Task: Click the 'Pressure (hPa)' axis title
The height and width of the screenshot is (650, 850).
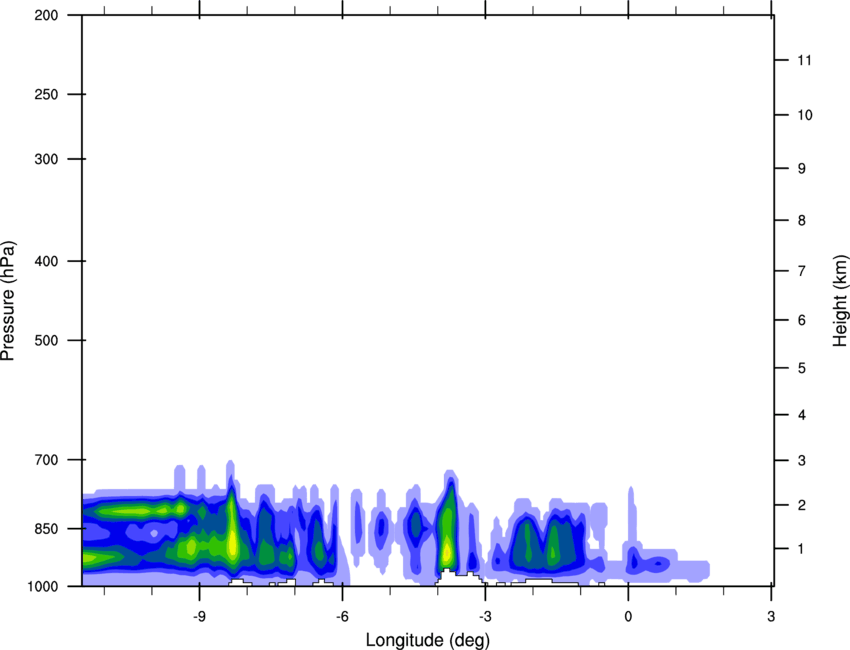Action: coord(8,301)
